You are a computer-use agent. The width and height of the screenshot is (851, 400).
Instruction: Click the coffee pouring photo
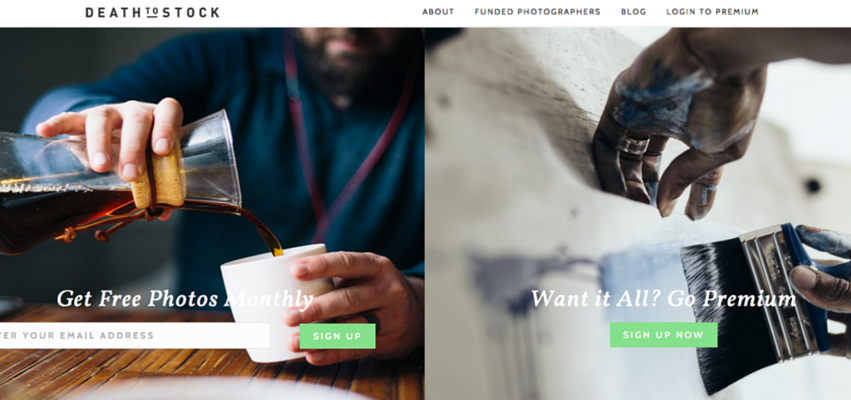(x=212, y=214)
